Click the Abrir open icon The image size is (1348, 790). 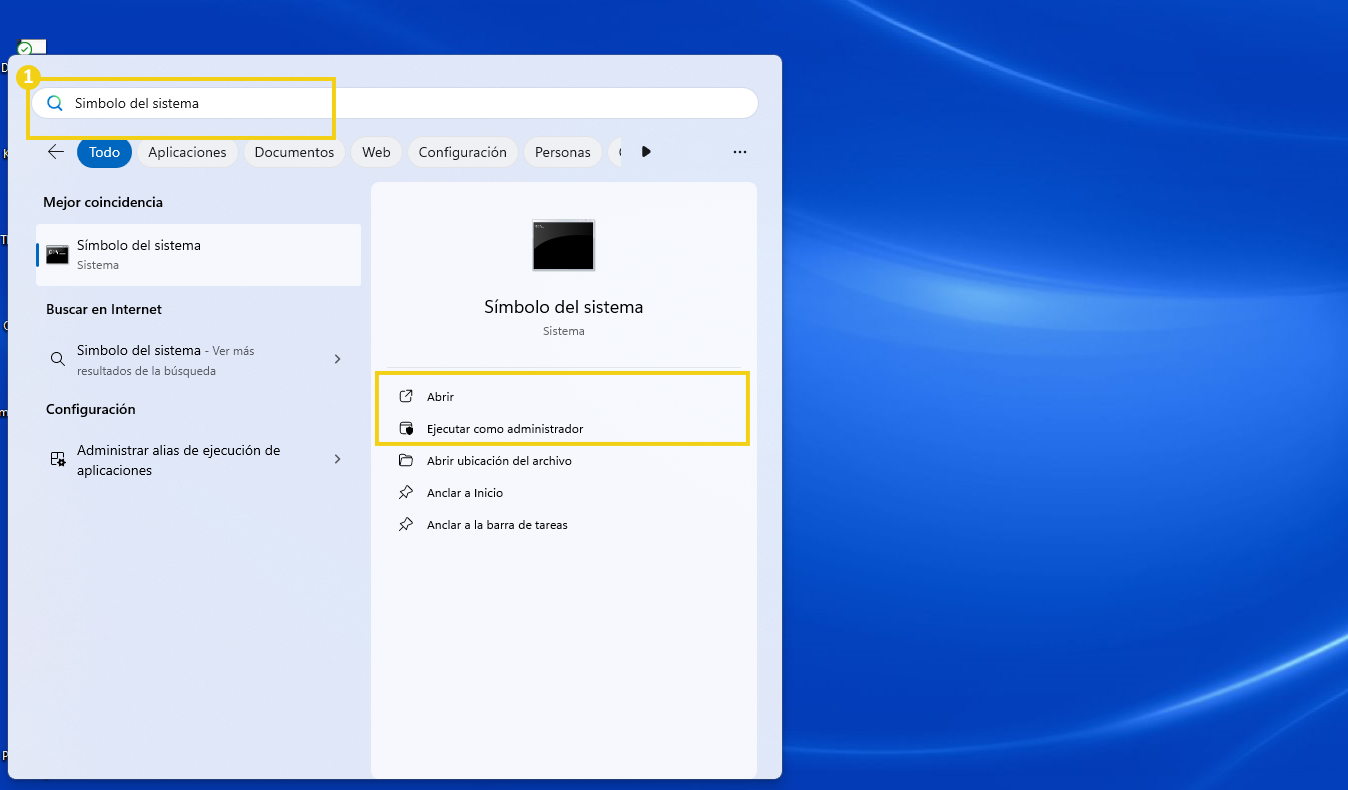(x=406, y=396)
